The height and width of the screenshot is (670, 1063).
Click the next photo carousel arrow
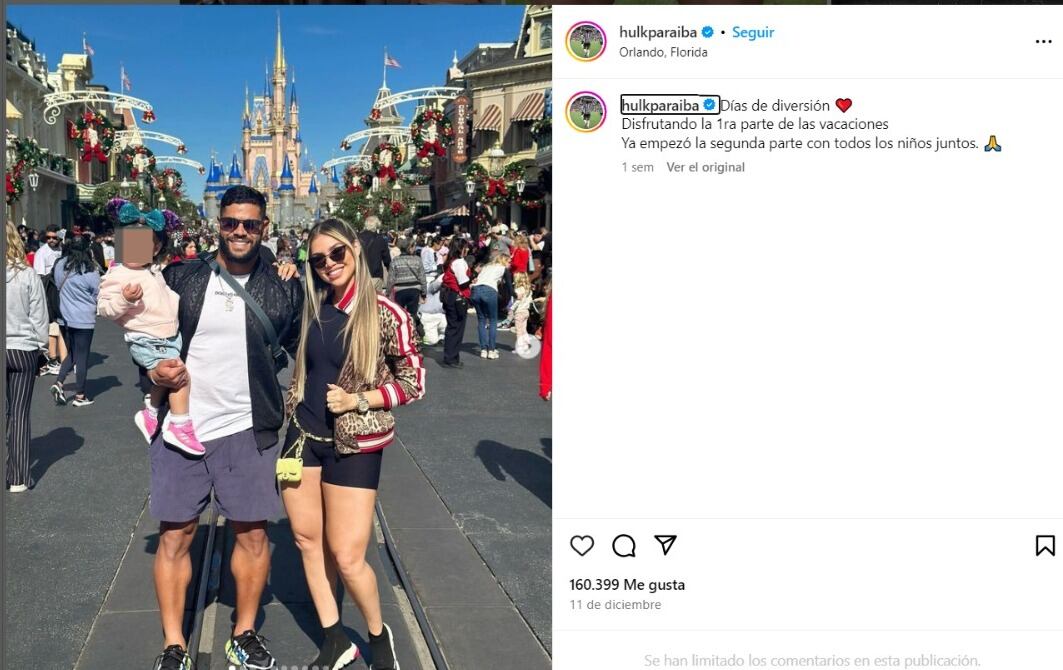pyautogui.click(x=527, y=347)
